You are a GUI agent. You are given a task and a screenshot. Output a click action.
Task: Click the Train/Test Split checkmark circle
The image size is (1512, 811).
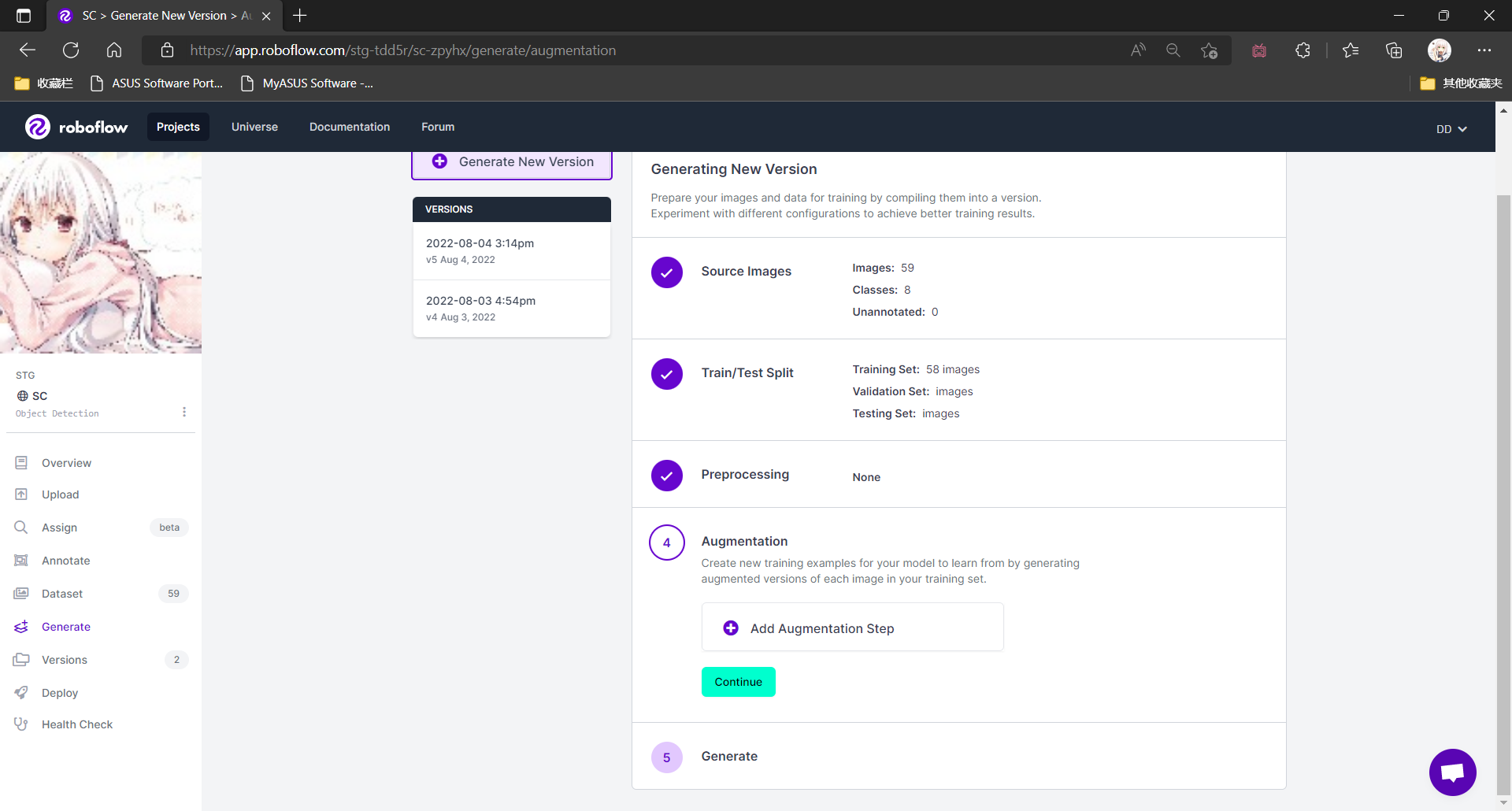(x=666, y=374)
